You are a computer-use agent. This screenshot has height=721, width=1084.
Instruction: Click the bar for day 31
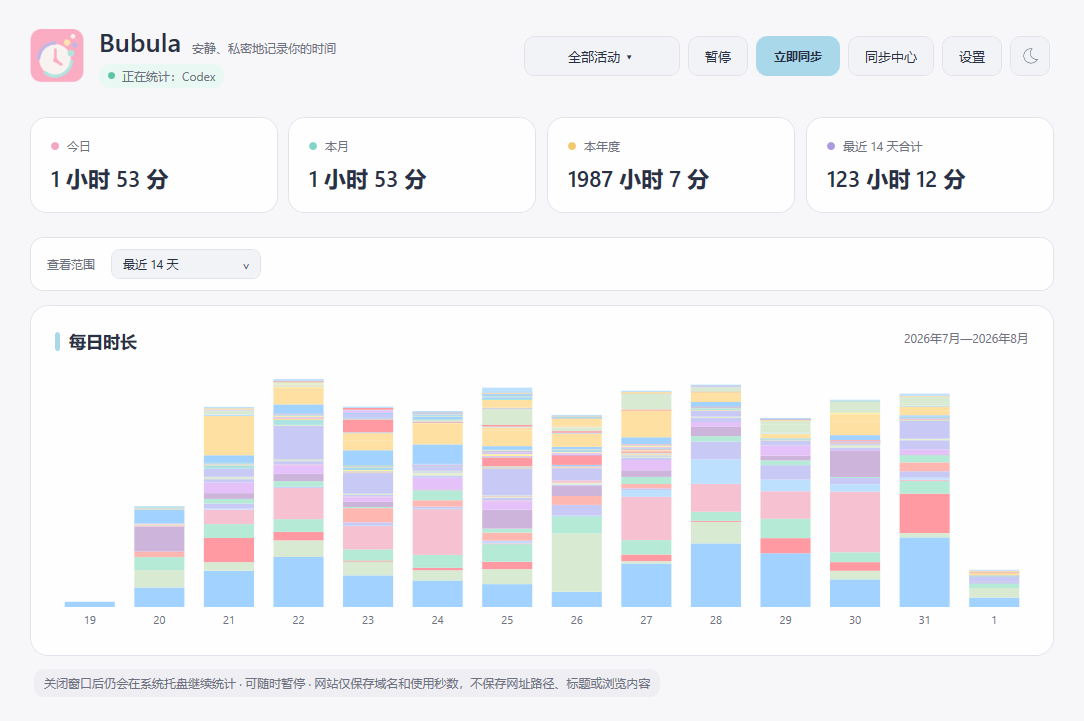[x=924, y=500]
